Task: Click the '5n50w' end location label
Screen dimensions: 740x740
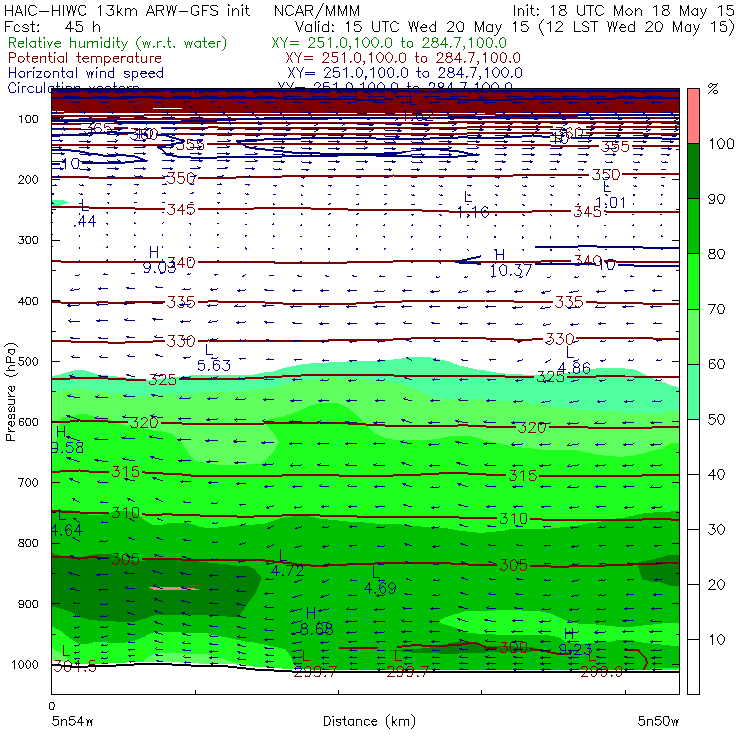Action: (658, 721)
